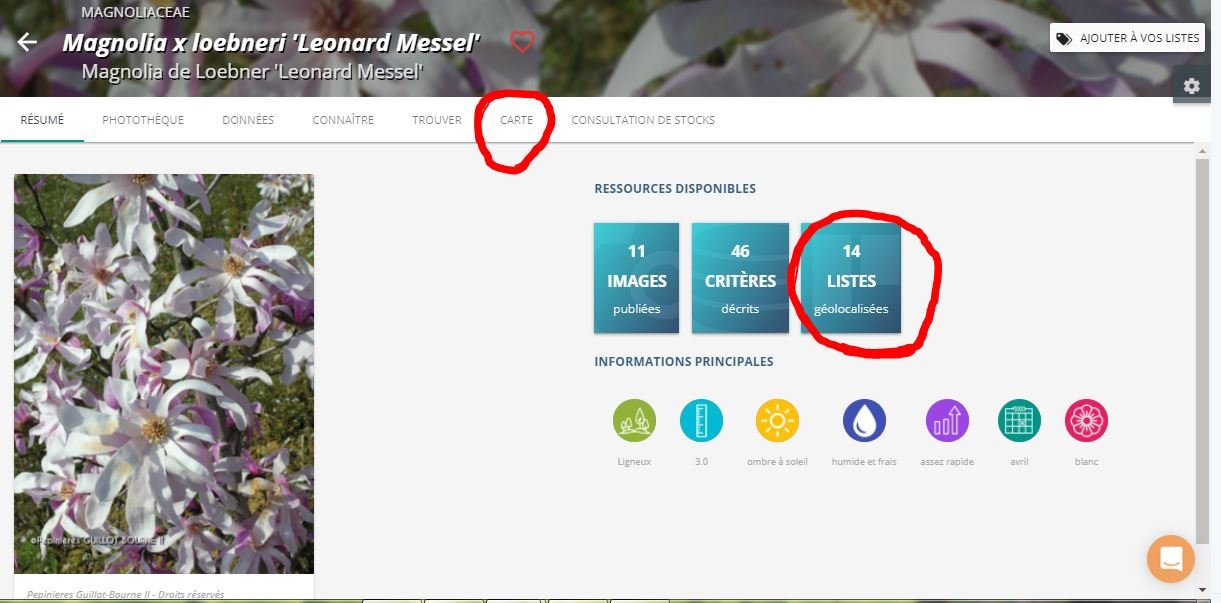The width and height of the screenshot is (1221, 603).
Task: Click the growth rate chart icon
Action: click(947, 421)
